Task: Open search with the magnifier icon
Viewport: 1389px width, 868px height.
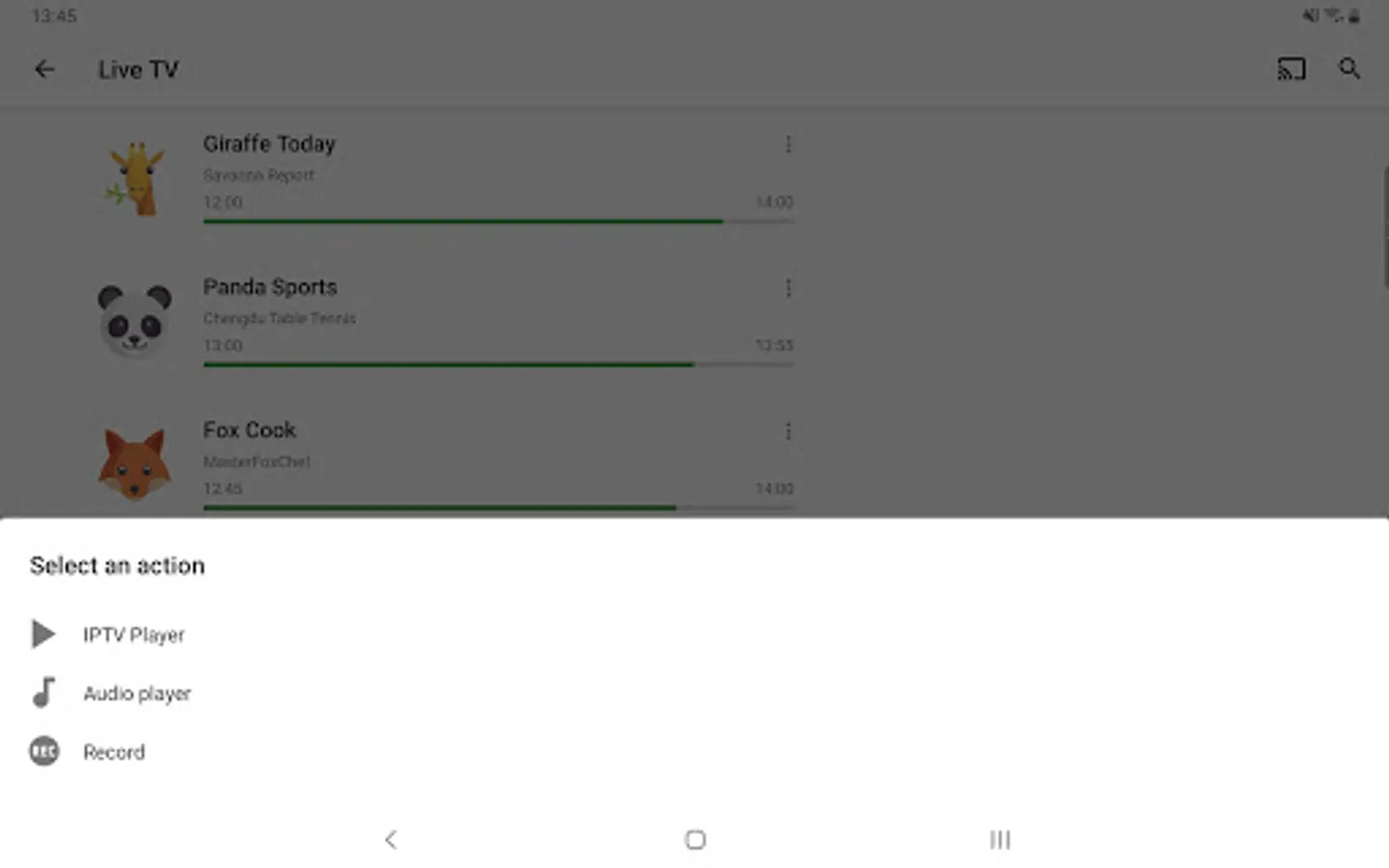Action: click(x=1349, y=68)
